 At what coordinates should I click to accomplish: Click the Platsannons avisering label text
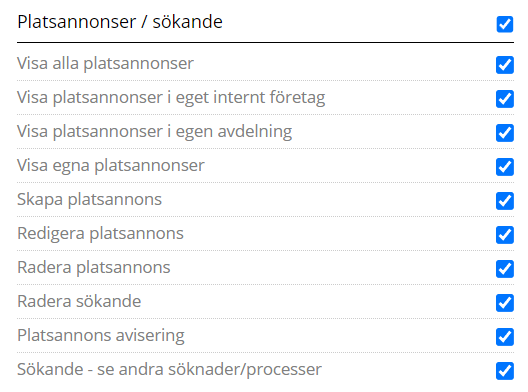pos(101,335)
